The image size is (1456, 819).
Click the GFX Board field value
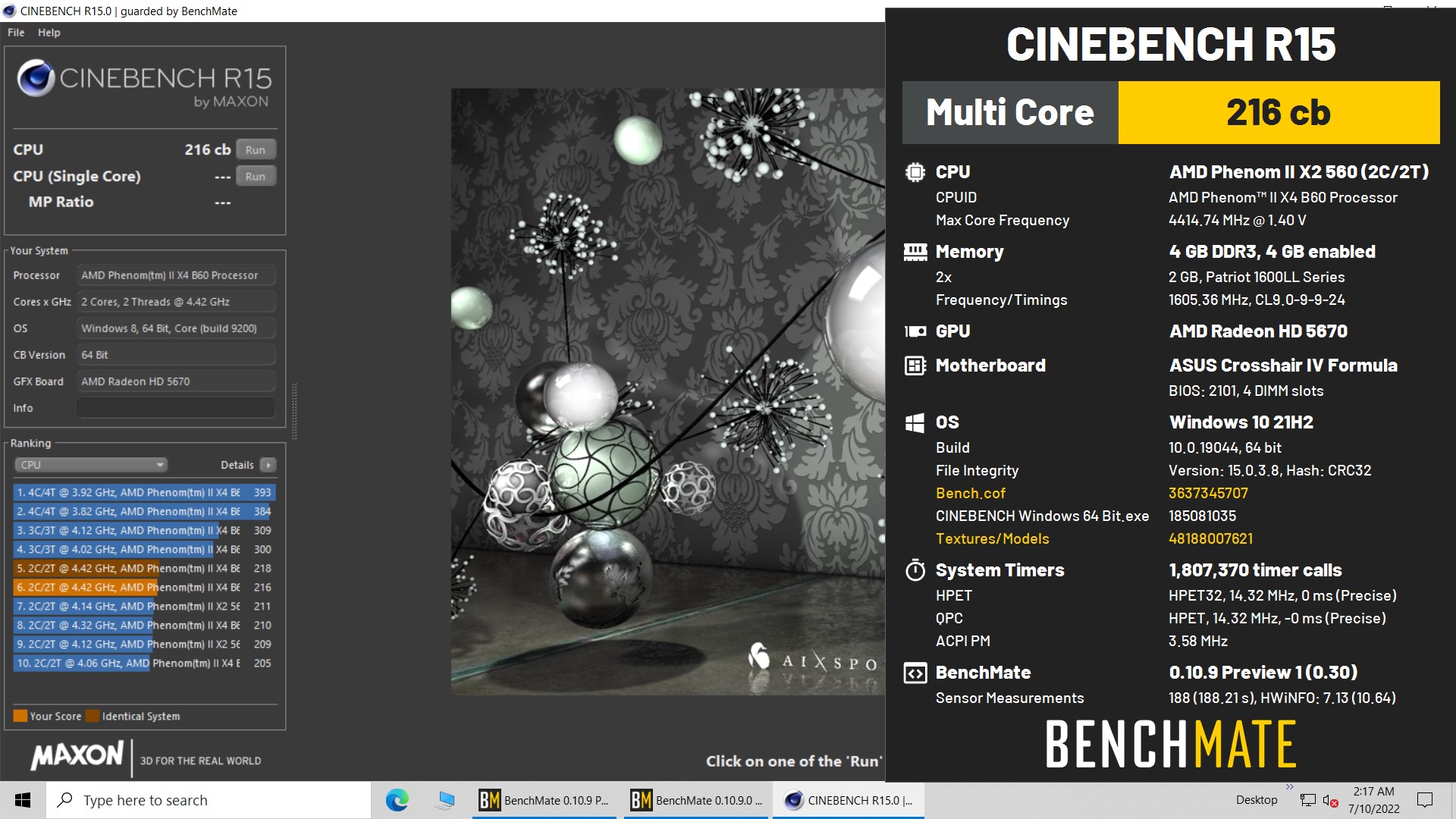[x=176, y=381]
